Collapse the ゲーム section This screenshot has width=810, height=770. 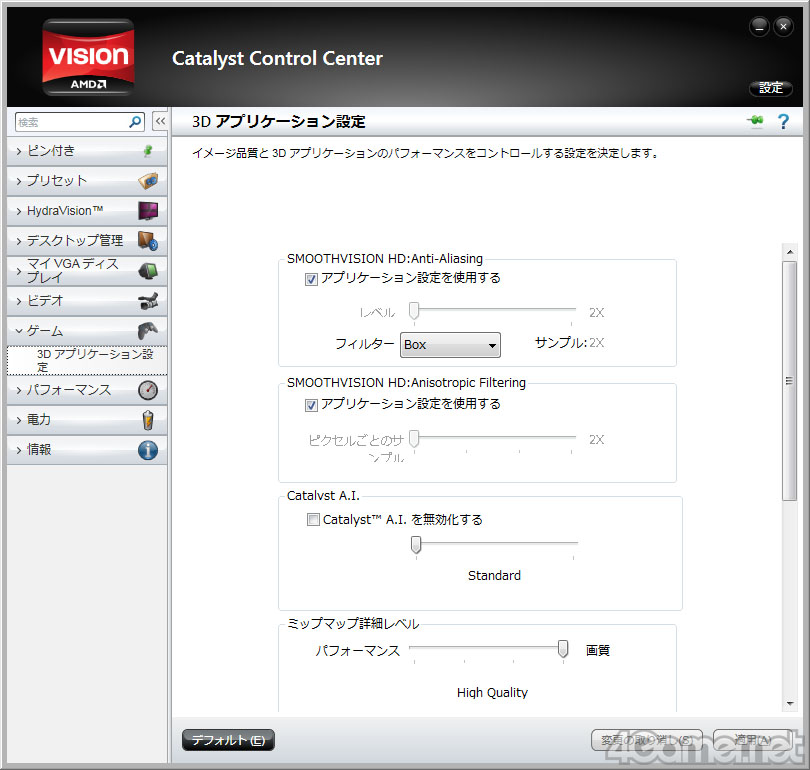pyautogui.click(x=87, y=331)
